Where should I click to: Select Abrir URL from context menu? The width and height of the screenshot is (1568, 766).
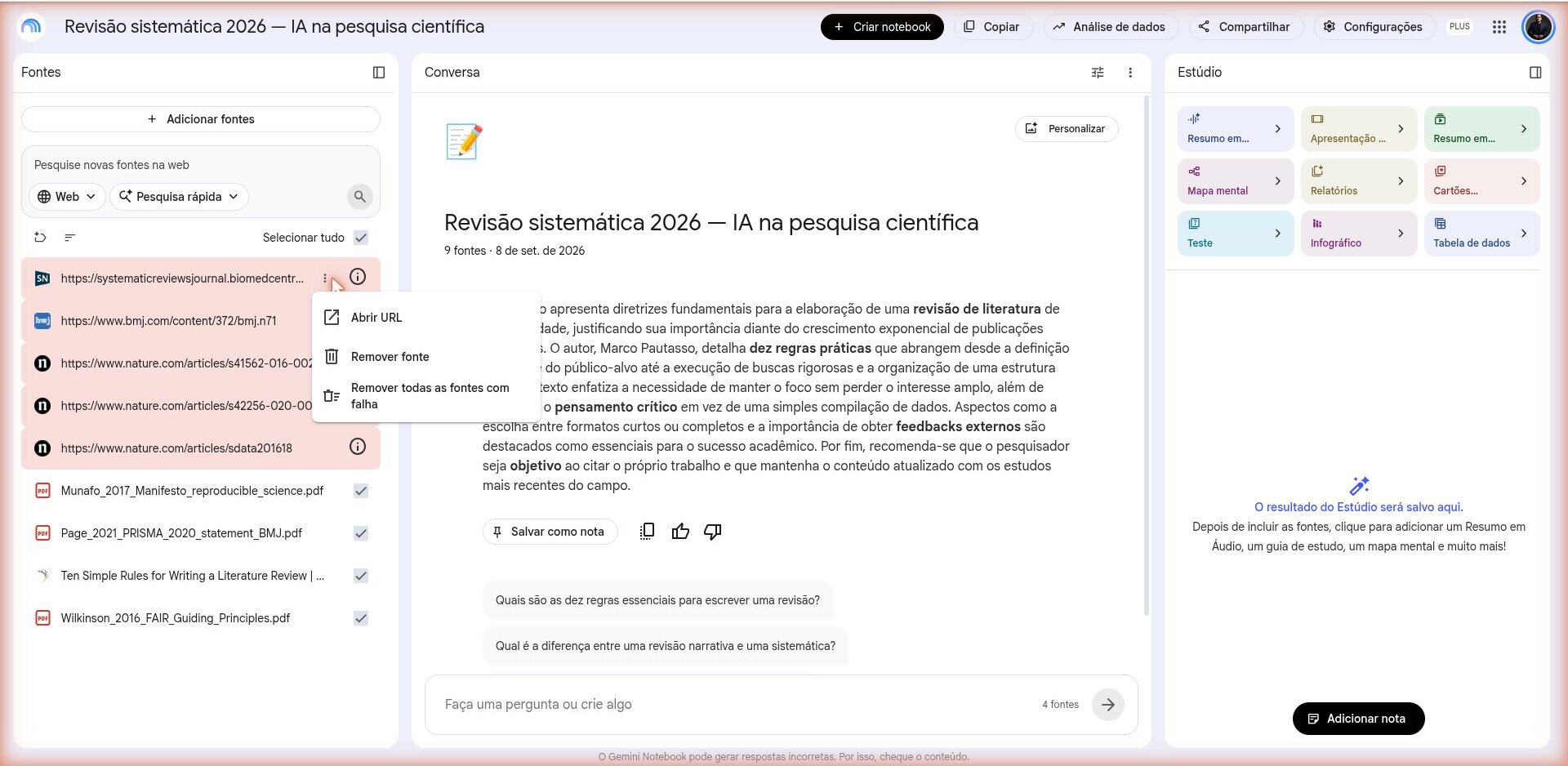[x=426, y=318]
